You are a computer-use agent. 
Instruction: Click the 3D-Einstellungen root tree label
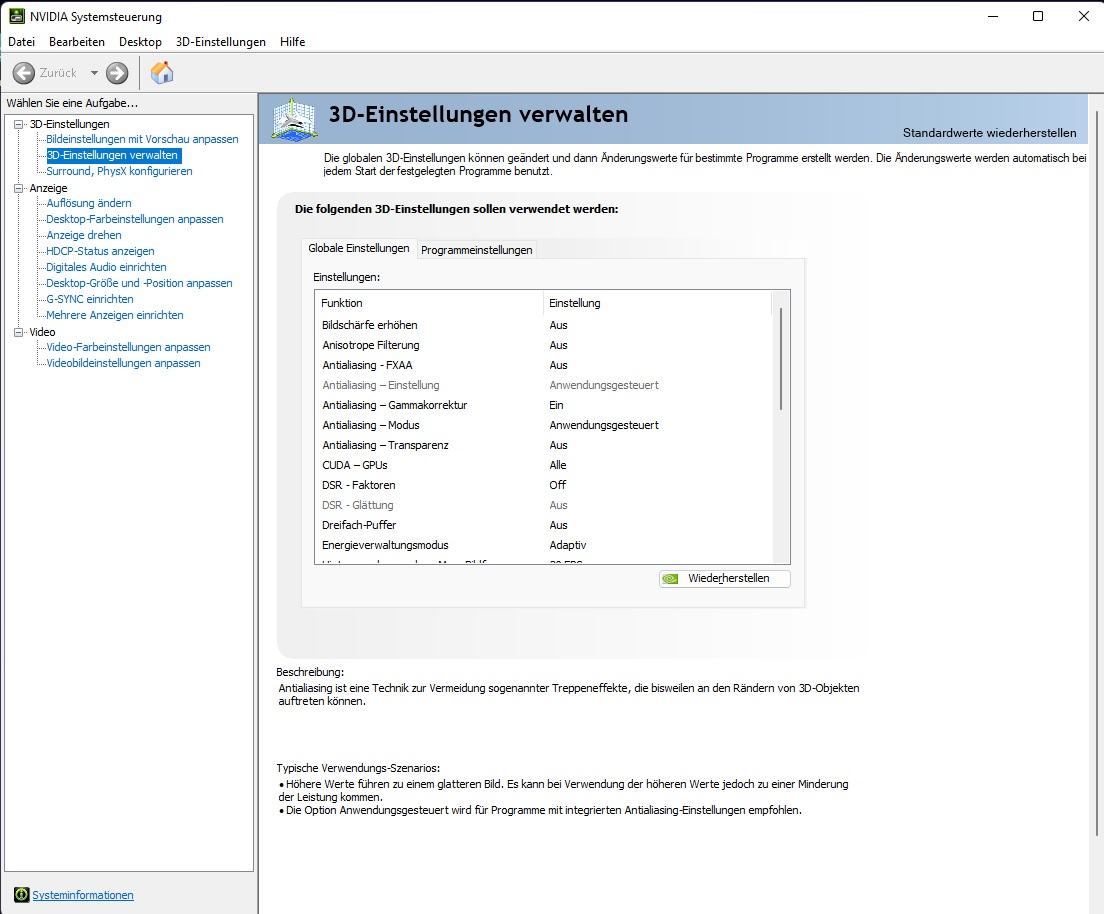[x=69, y=124]
